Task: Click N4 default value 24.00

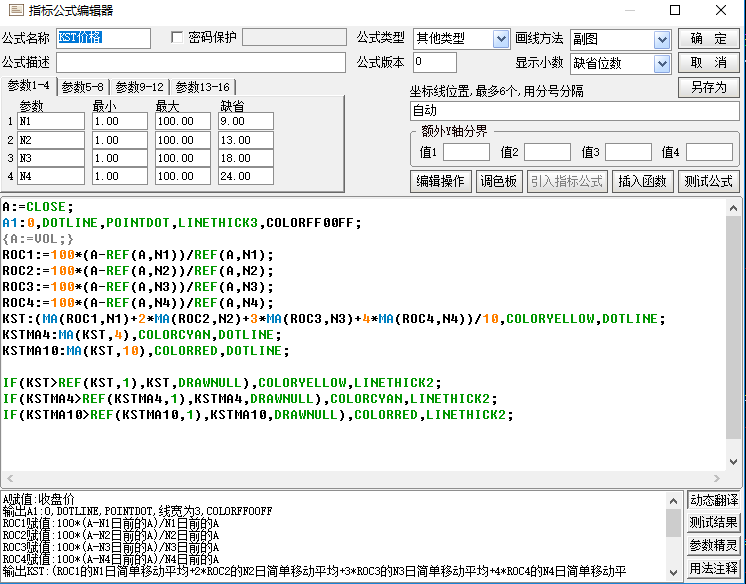Action: point(246,176)
